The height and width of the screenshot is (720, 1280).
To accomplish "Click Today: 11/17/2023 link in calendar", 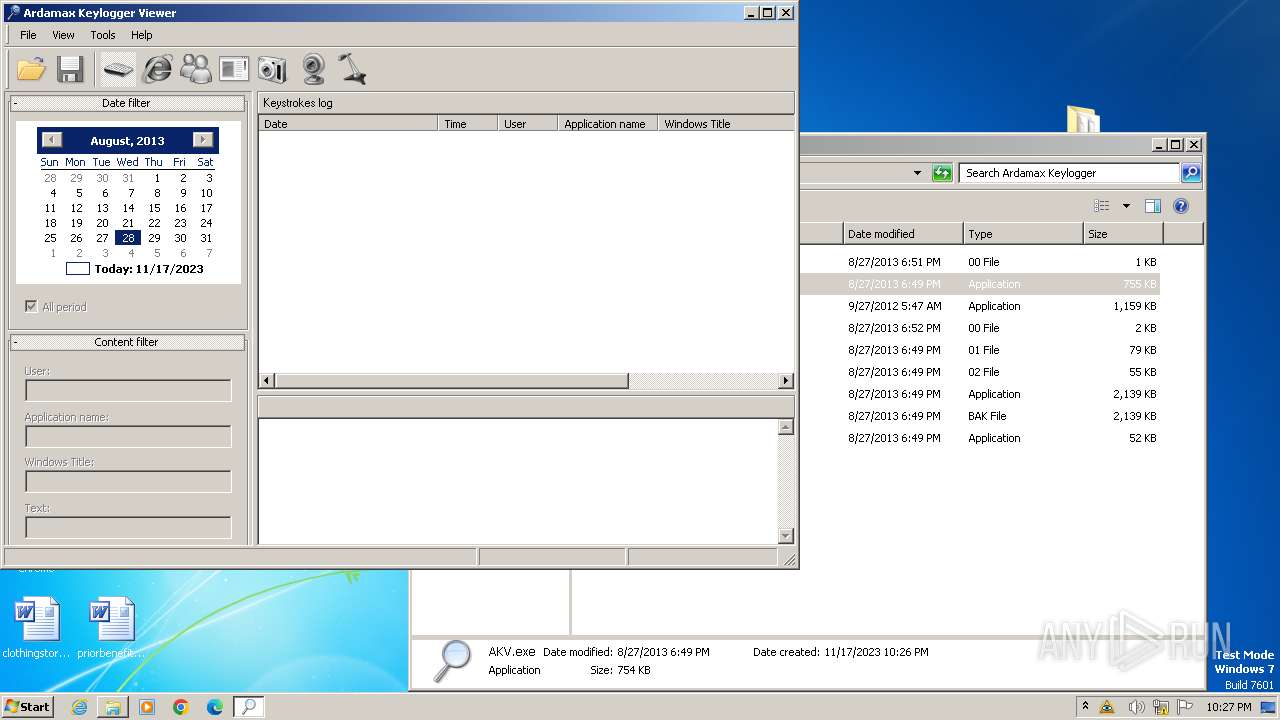I will pyautogui.click(x=135, y=269).
